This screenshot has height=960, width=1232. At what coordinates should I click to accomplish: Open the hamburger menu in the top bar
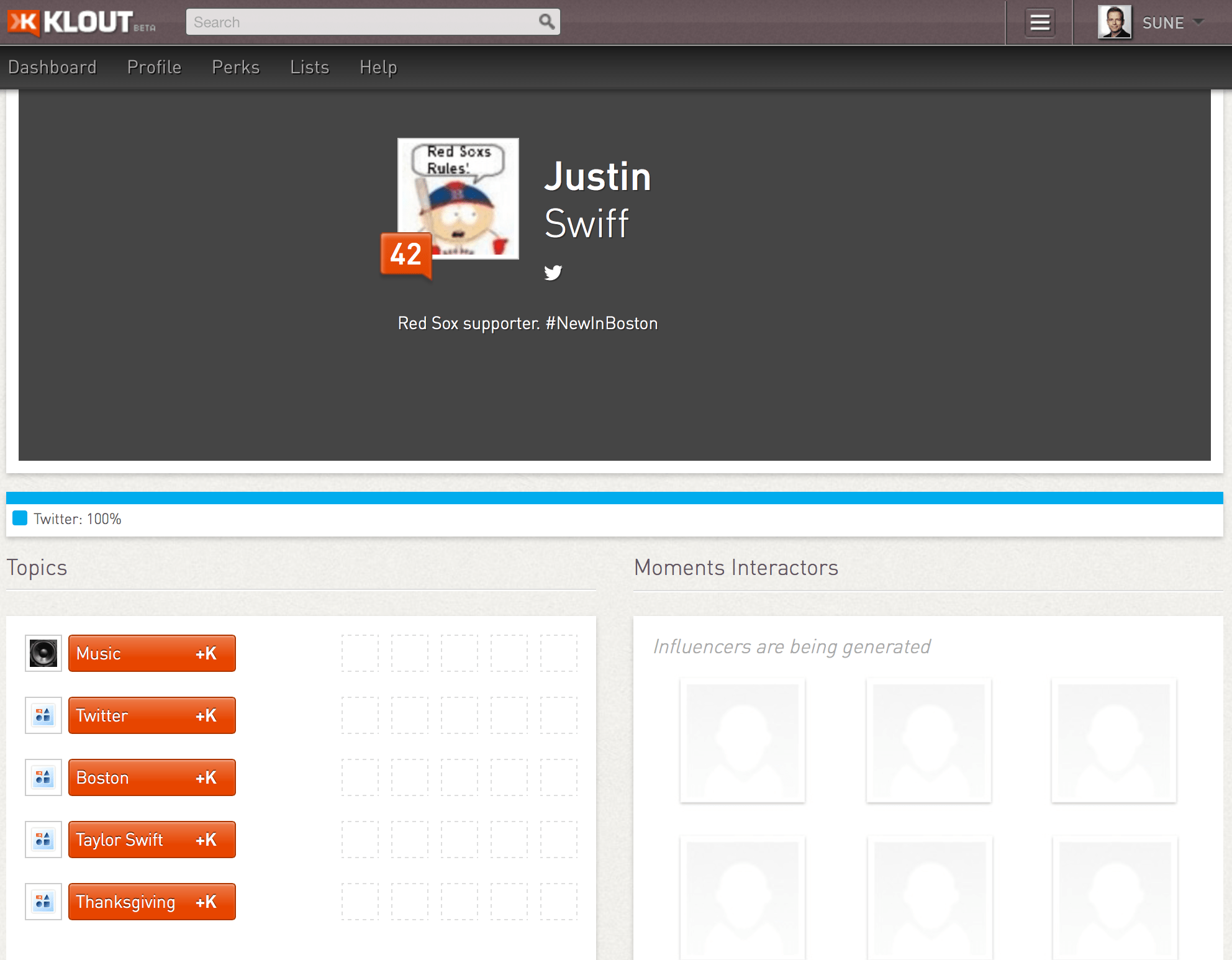tap(1039, 22)
